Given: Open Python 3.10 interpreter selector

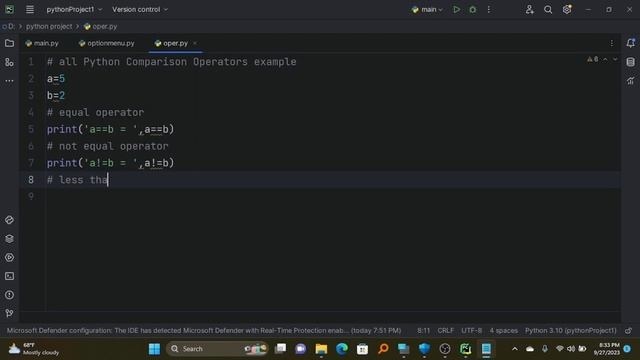Looking at the screenshot, I should (x=571, y=331).
